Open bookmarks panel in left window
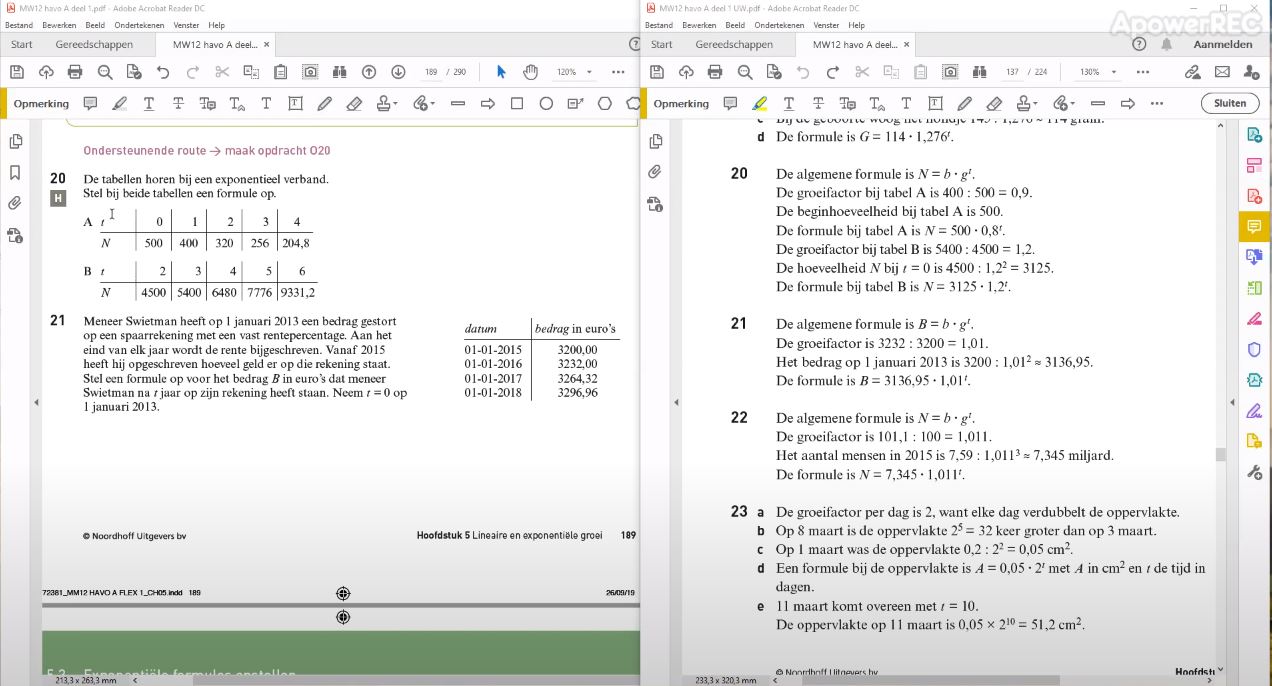The height and width of the screenshot is (686, 1272). click(15, 172)
